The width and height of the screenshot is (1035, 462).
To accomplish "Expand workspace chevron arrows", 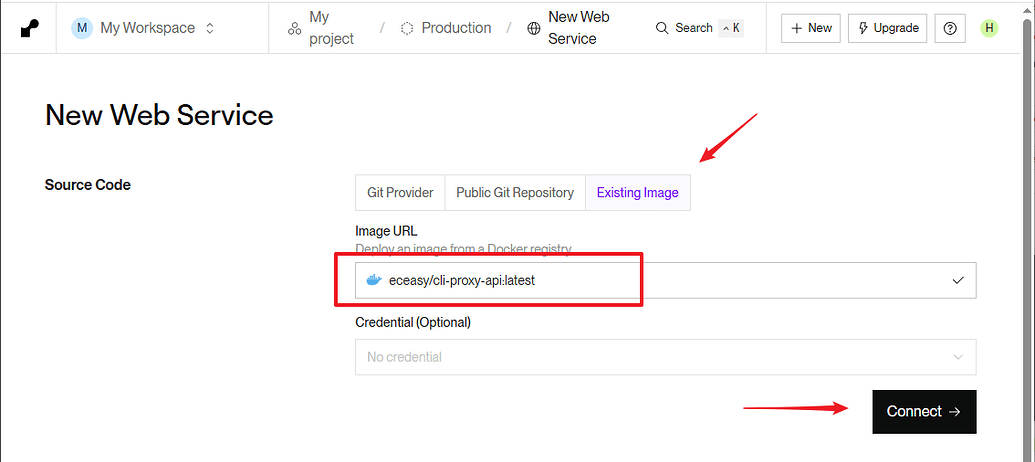I will click(x=210, y=28).
